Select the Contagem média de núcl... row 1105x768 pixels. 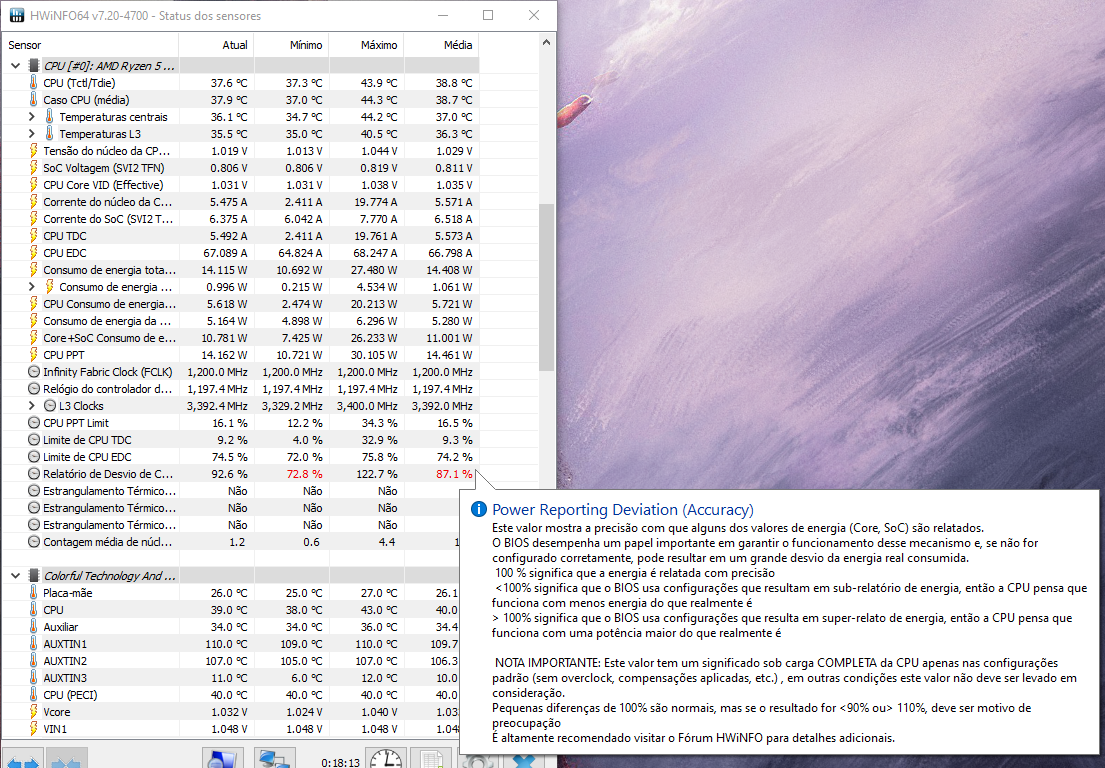click(231, 542)
